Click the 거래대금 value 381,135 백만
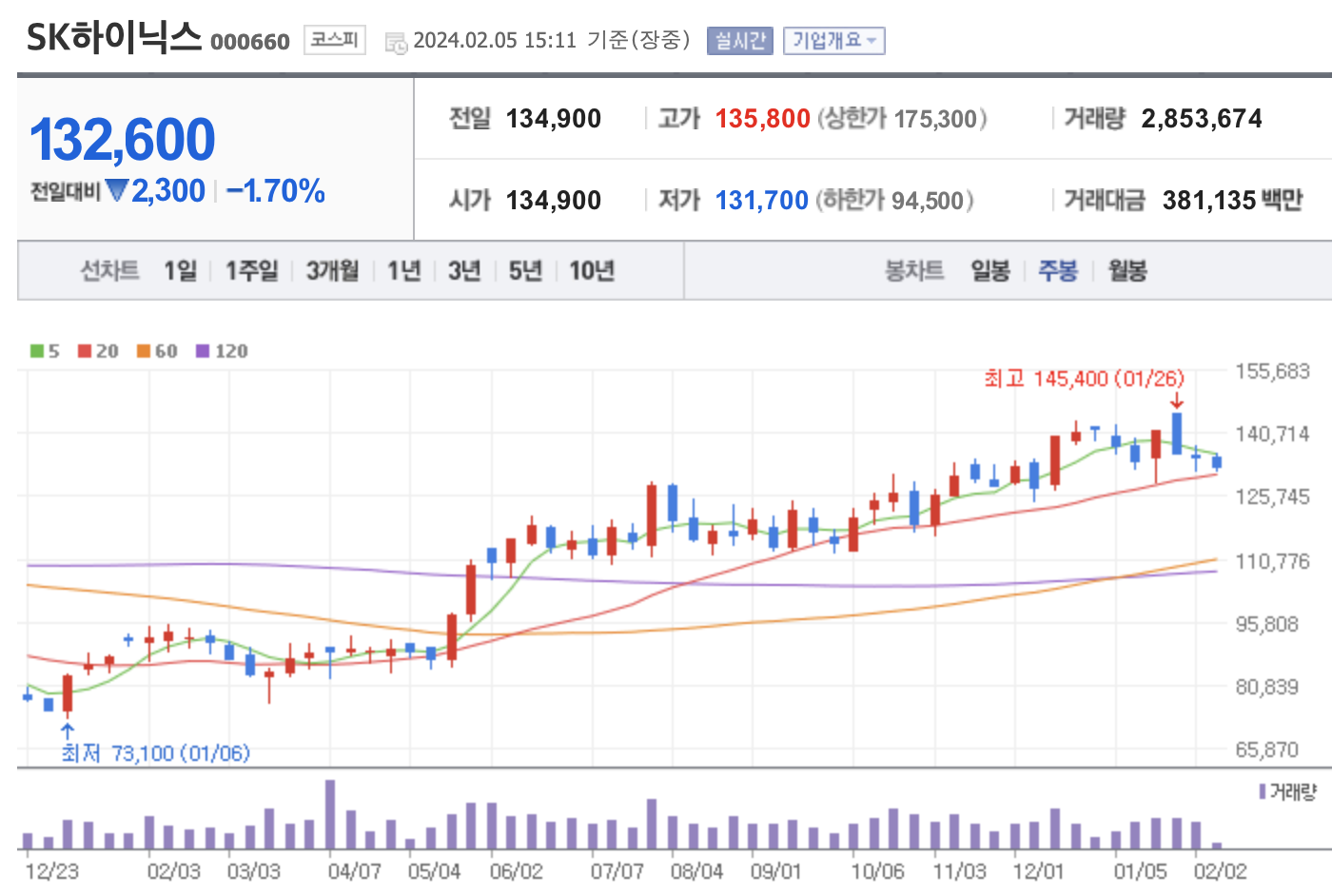Viewport: 1332px width, 896px height. (1232, 201)
